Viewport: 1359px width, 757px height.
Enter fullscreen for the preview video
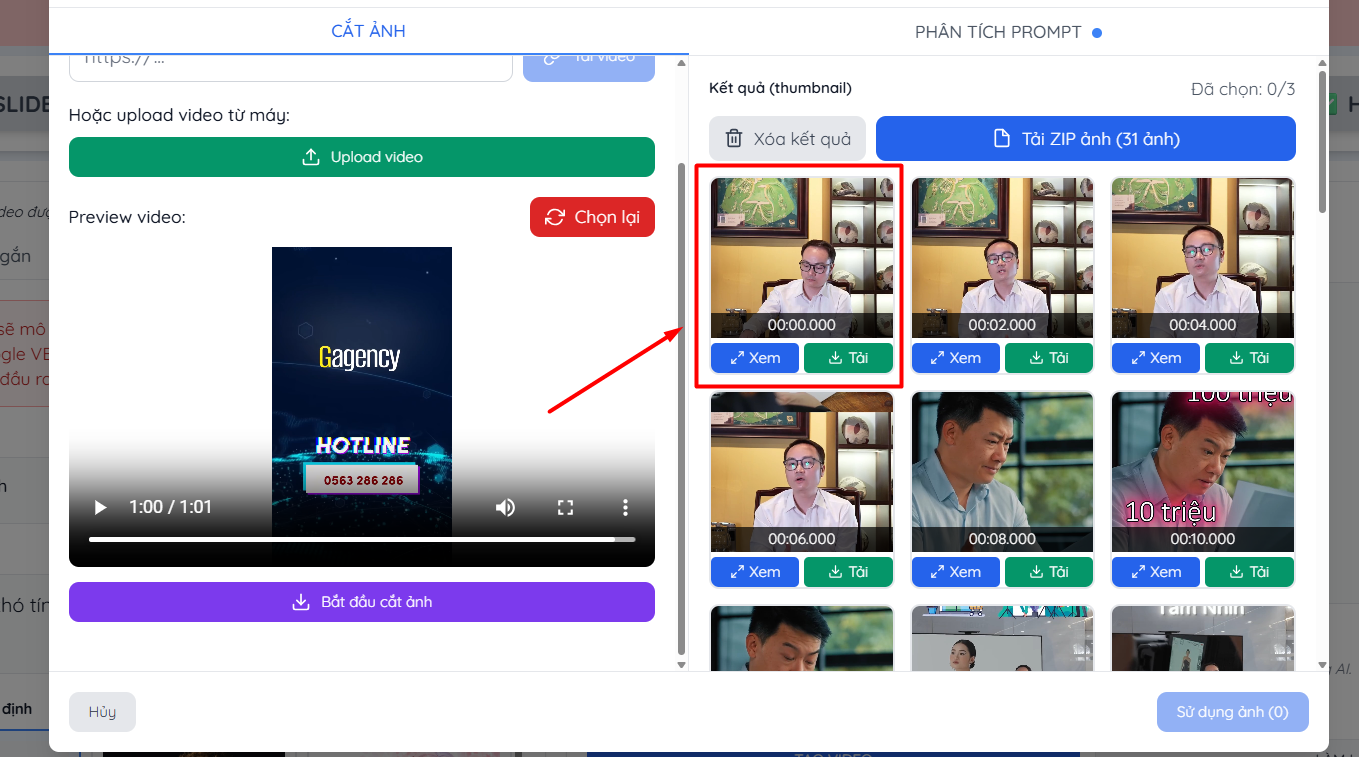565,508
